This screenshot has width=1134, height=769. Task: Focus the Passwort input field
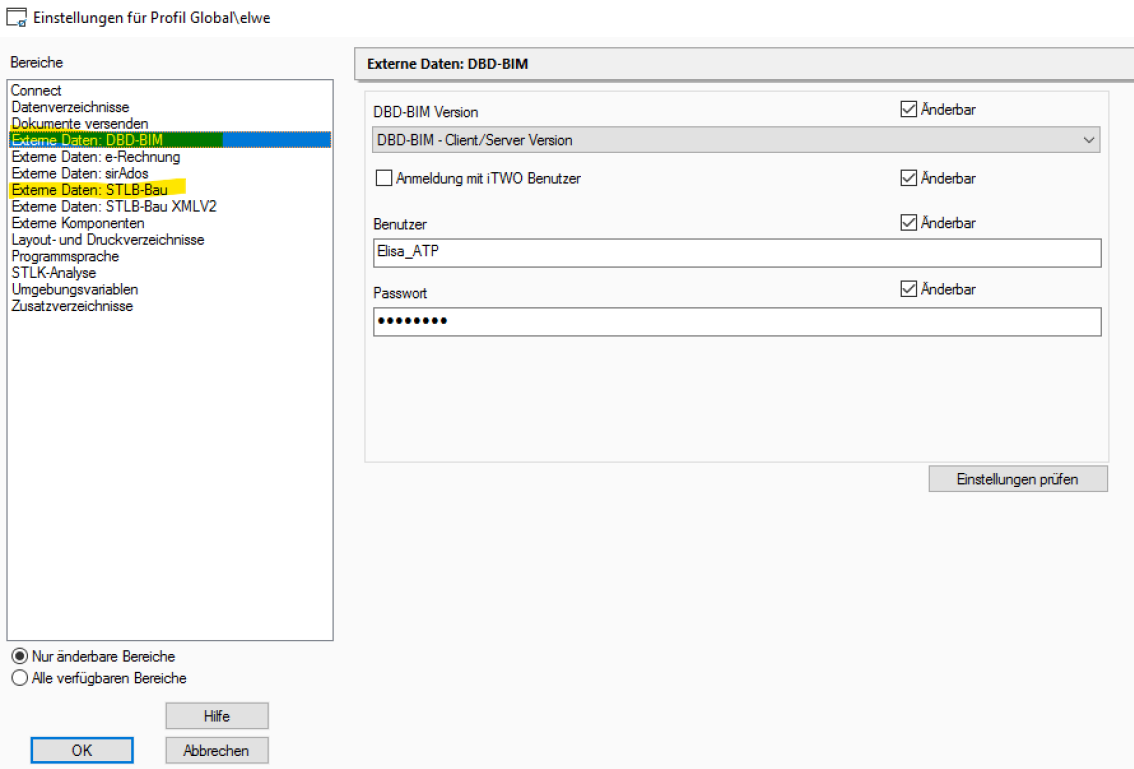[x=736, y=321]
